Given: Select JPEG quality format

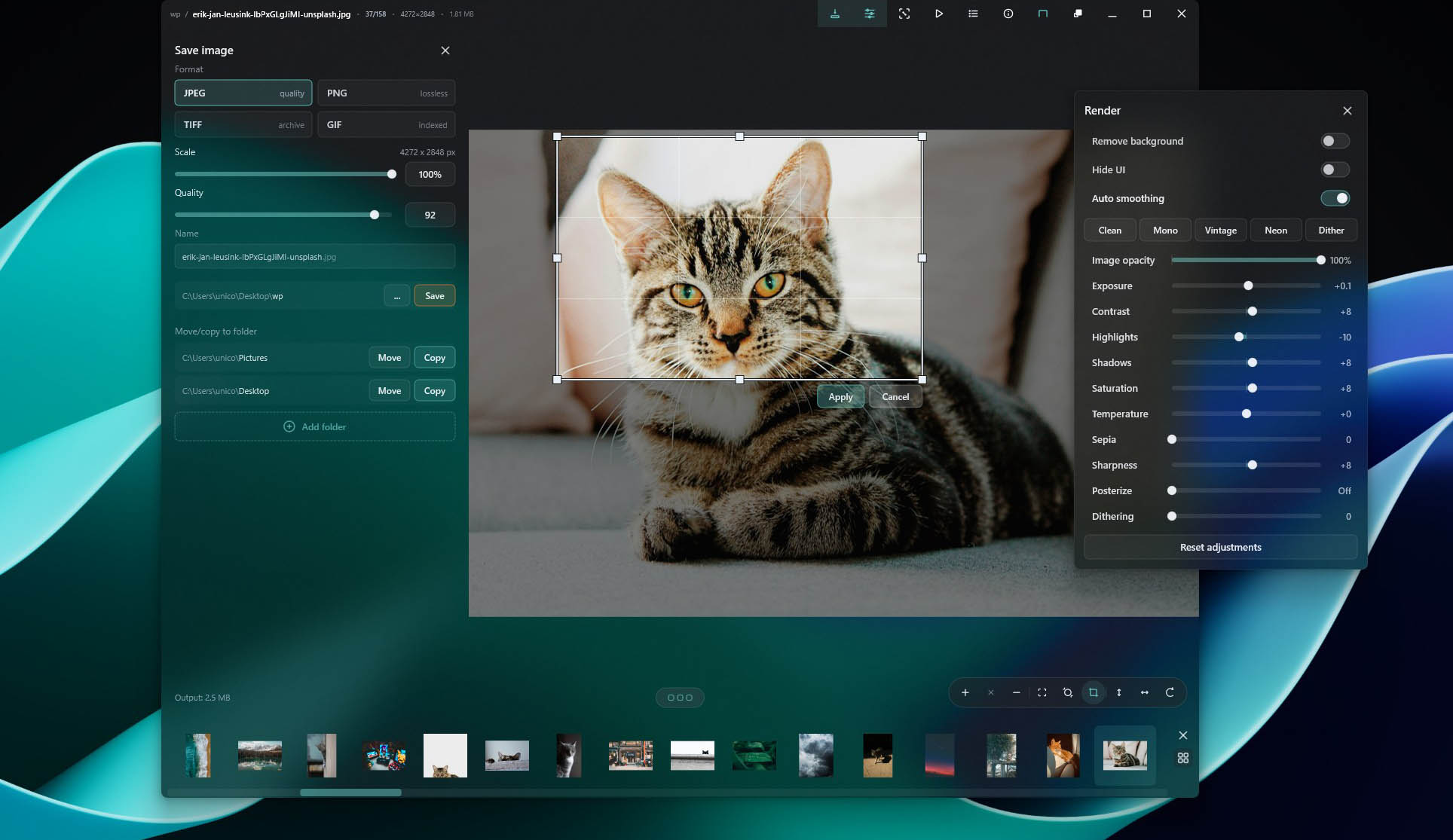Looking at the screenshot, I should point(243,93).
